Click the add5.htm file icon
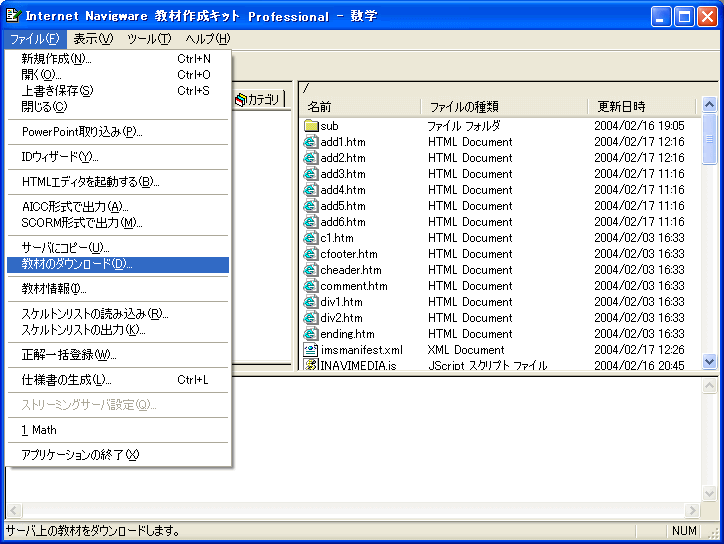 [x=311, y=206]
